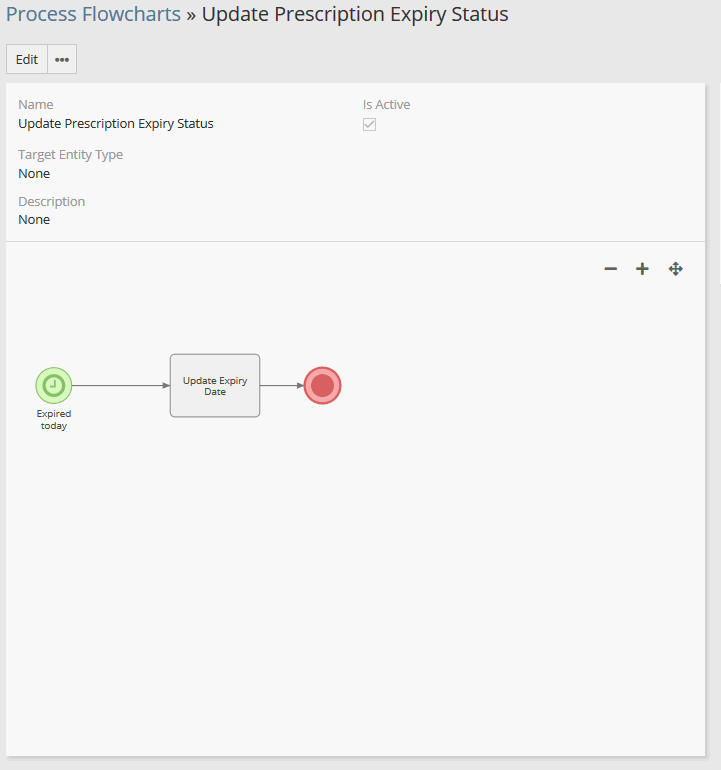721x770 pixels.
Task: Click the page title heading text
Action: tap(355, 14)
